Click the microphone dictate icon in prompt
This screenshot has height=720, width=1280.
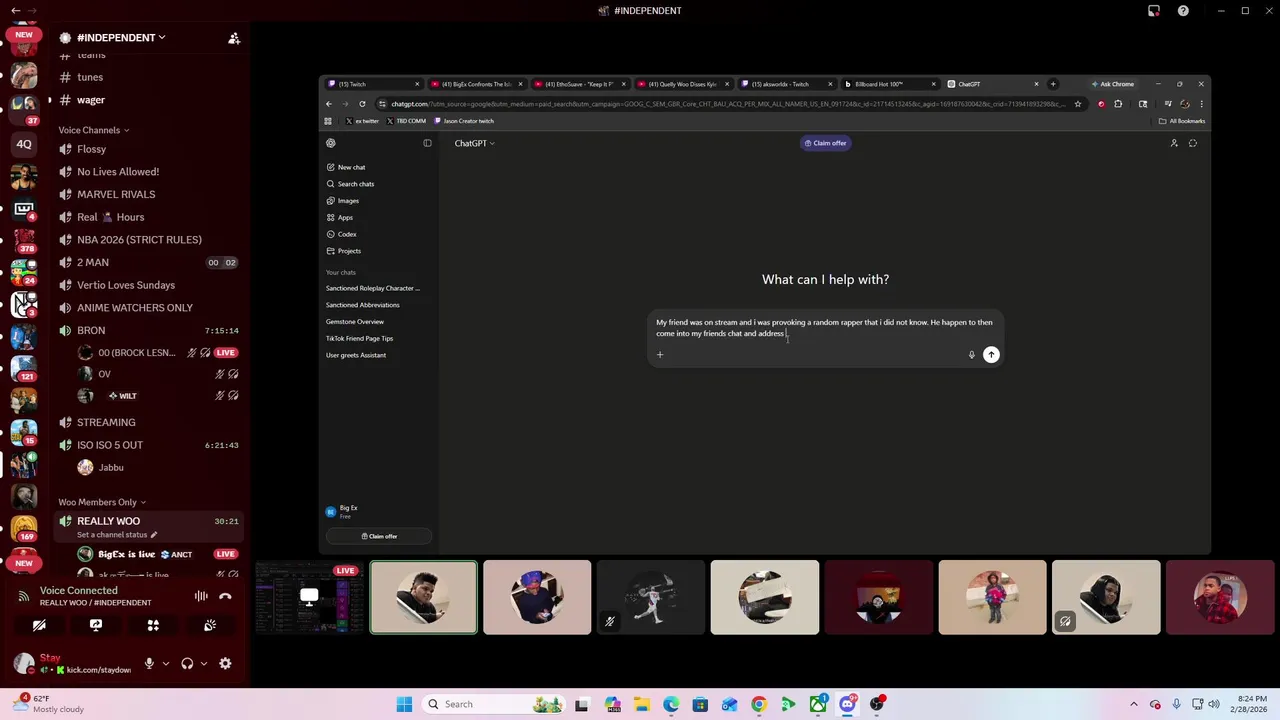(x=971, y=355)
